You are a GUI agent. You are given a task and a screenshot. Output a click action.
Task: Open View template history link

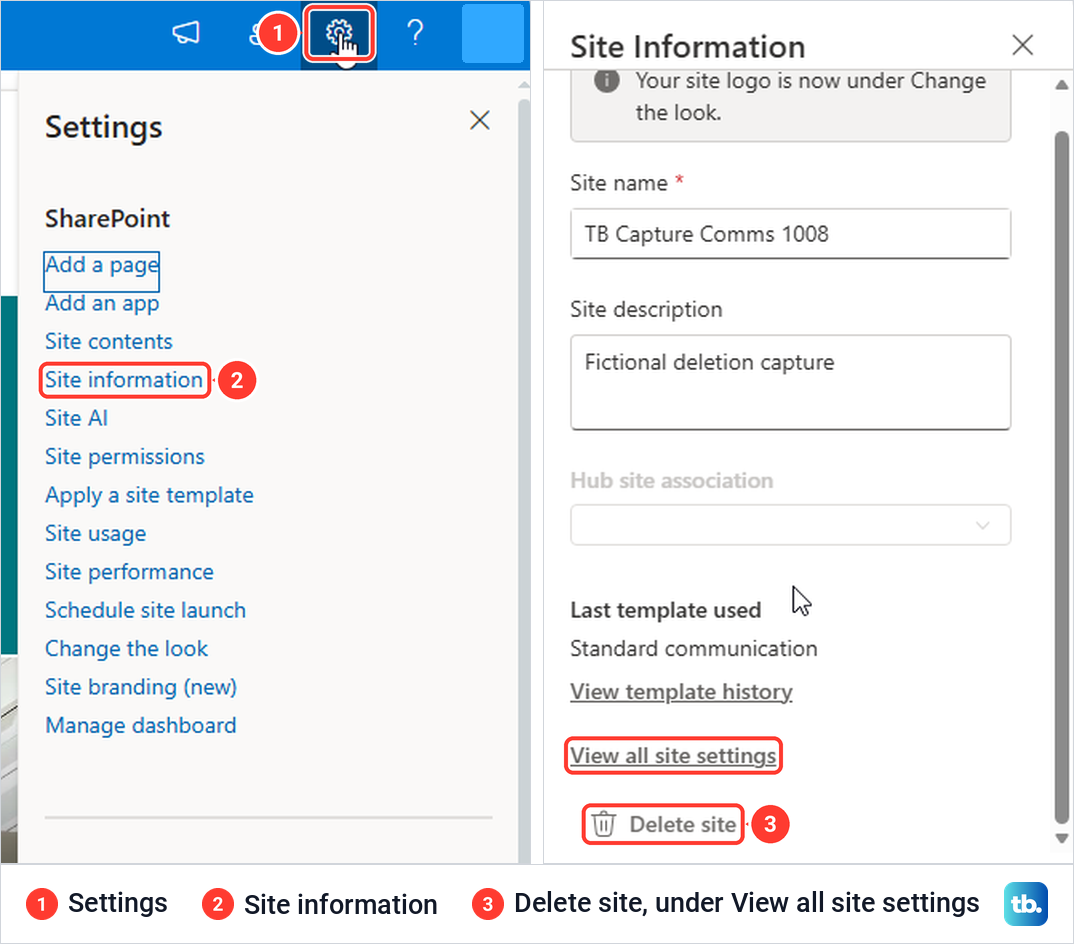coord(682,692)
